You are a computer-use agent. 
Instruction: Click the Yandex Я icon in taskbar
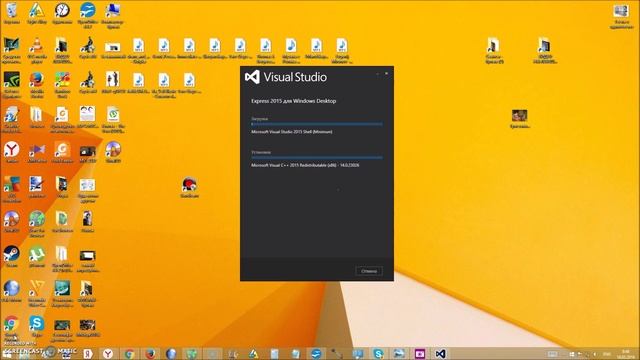click(87, 354)
